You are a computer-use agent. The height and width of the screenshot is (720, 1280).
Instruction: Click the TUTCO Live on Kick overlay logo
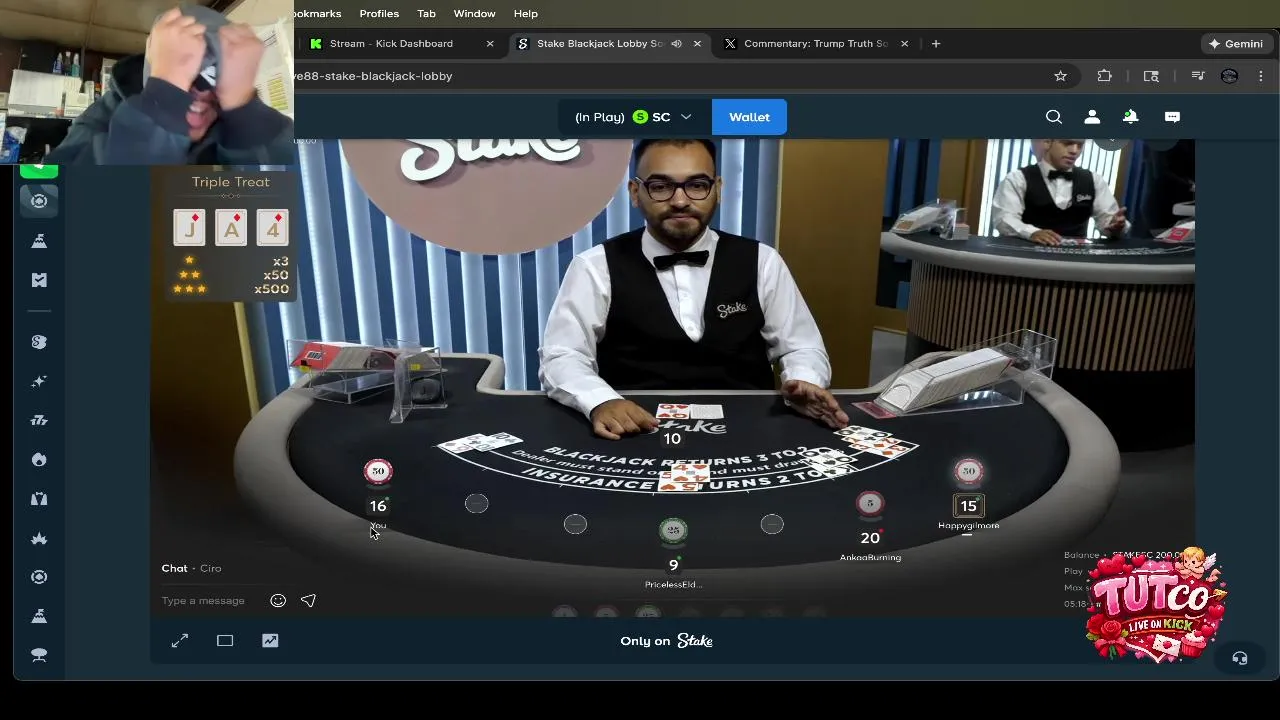[x=1157, y=604]
